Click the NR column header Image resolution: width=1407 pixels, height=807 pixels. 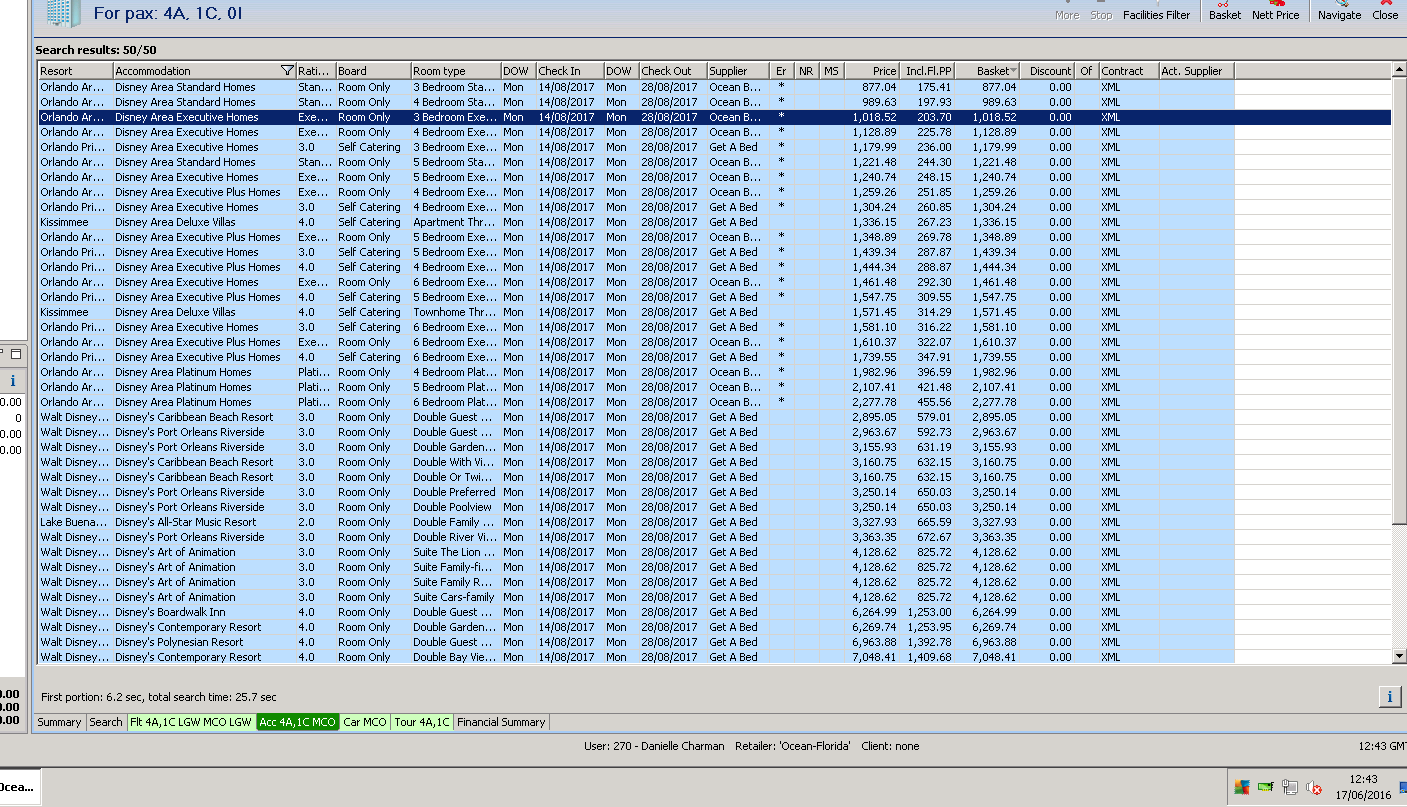coord(807,71)
